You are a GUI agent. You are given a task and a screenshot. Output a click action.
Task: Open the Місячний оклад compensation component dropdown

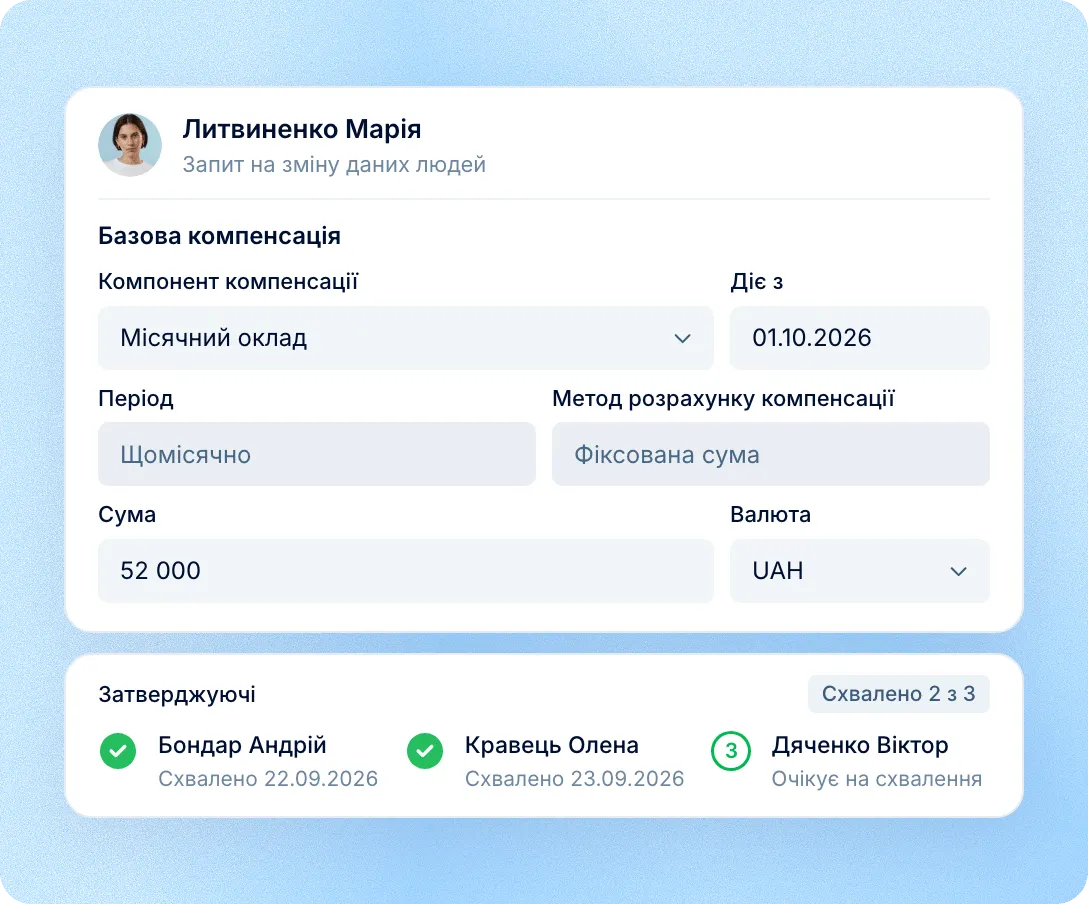click(406, 338)
